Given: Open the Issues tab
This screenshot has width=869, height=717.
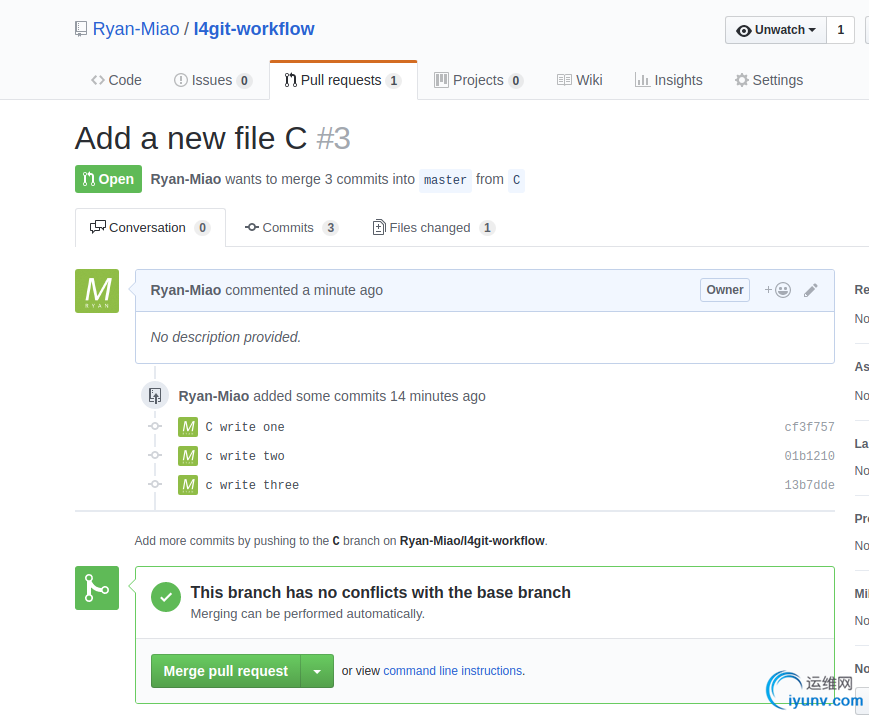Looking at the screenshot, I should coord(212,80).
